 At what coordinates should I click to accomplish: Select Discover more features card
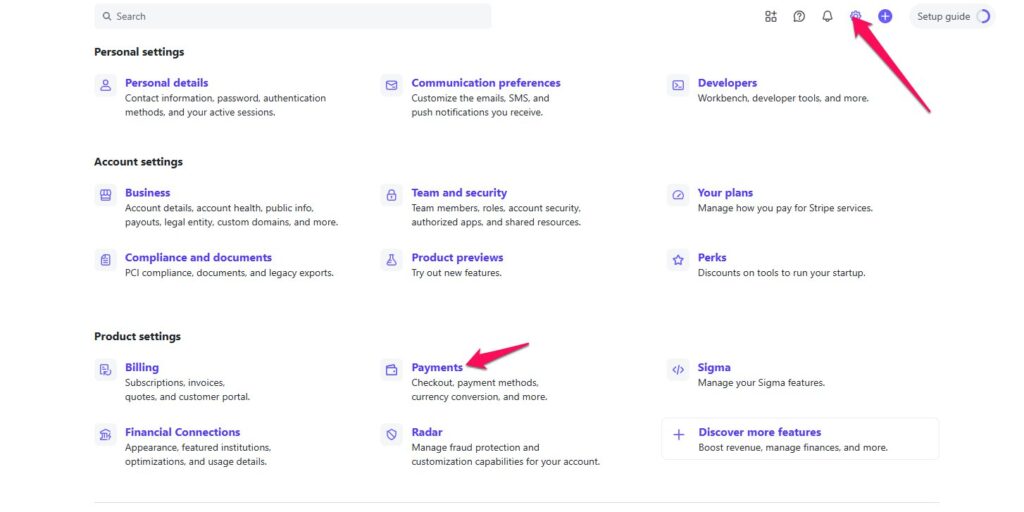pyautogui.click(x=799, y=438)
